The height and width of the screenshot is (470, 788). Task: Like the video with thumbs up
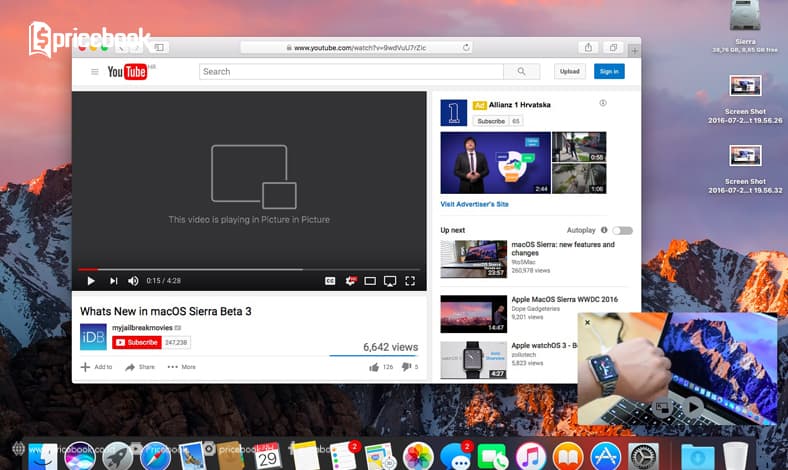(x=374, y=367)
